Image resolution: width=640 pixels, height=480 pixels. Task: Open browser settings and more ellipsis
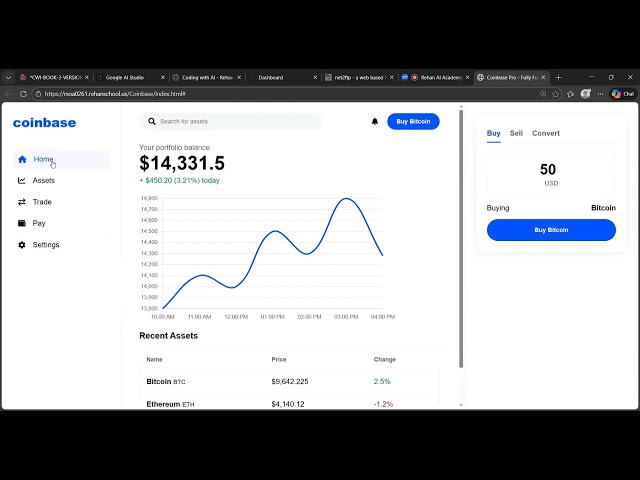tap(600, 94)
